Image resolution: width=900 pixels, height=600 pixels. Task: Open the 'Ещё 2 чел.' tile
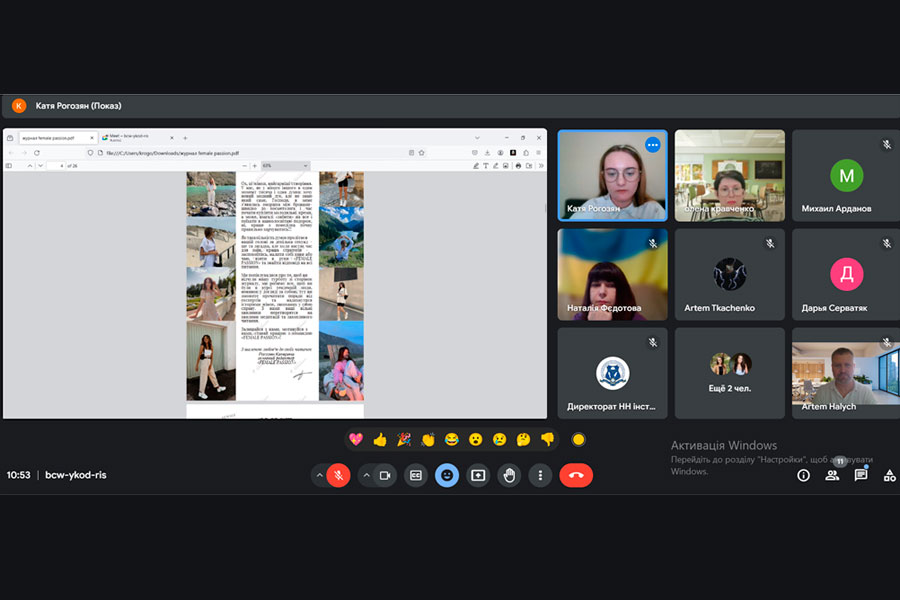(x=730, y=373)
